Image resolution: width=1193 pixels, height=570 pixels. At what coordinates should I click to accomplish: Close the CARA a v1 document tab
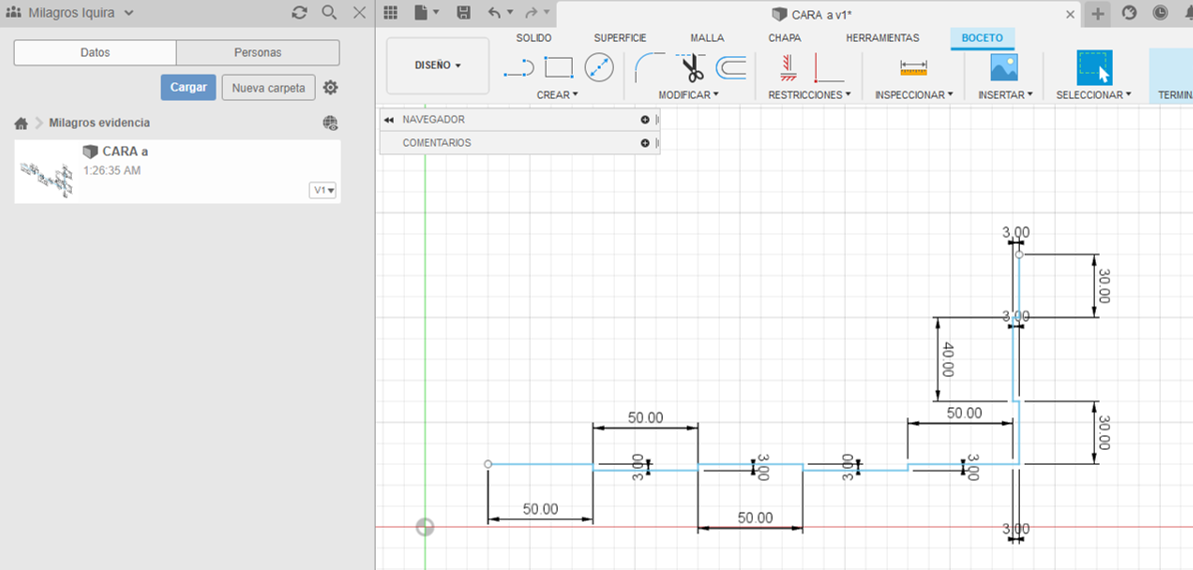click(x=1071, y=14)
